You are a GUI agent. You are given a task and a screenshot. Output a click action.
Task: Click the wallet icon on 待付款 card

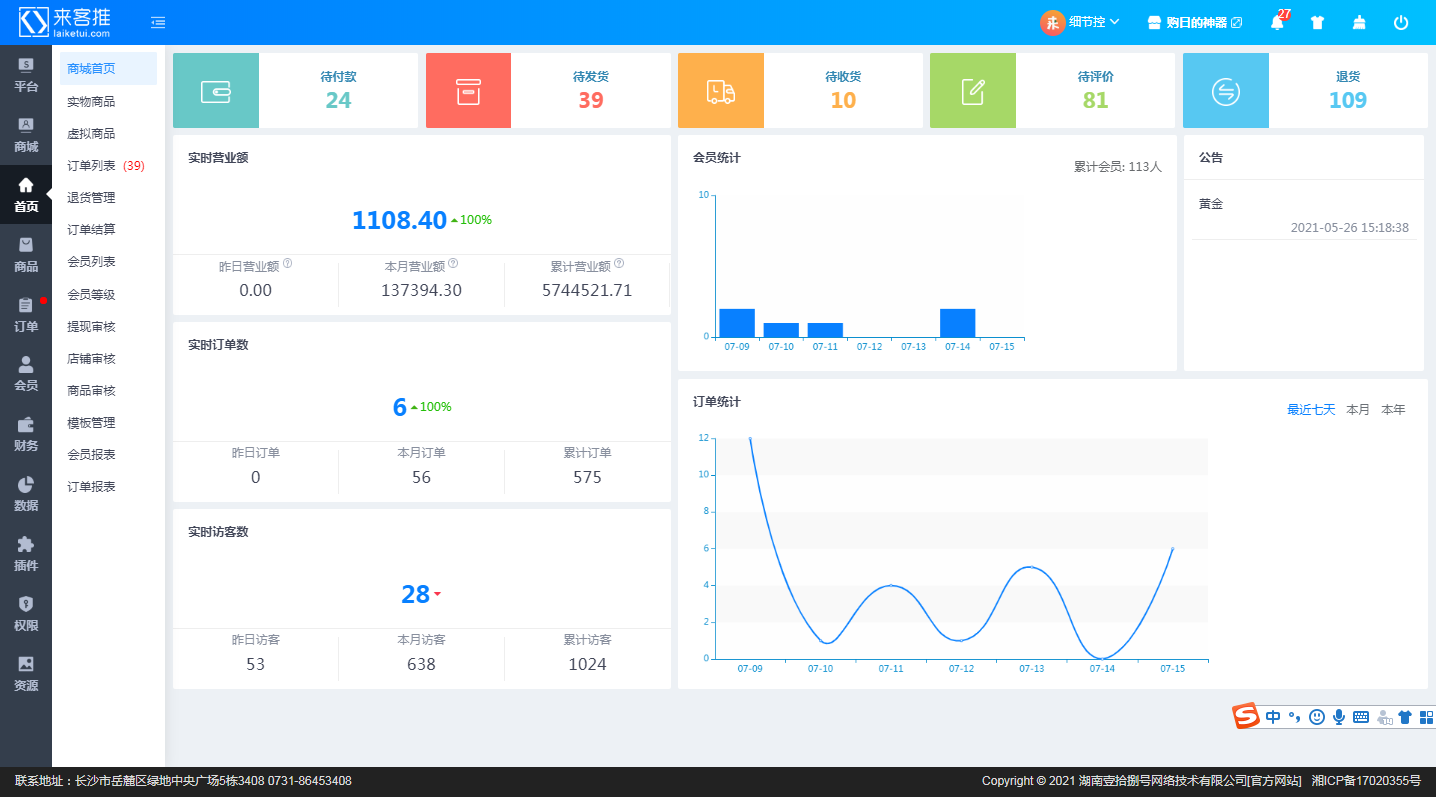coord(216,91)
